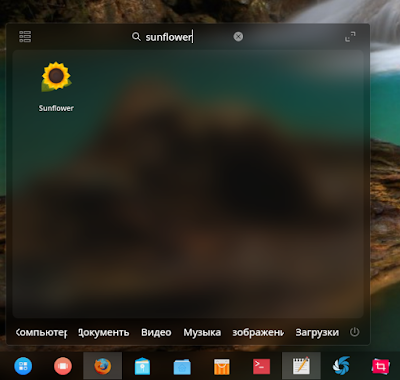
Task: Open the Документы folder shortcut
Action: coord(104,332)
